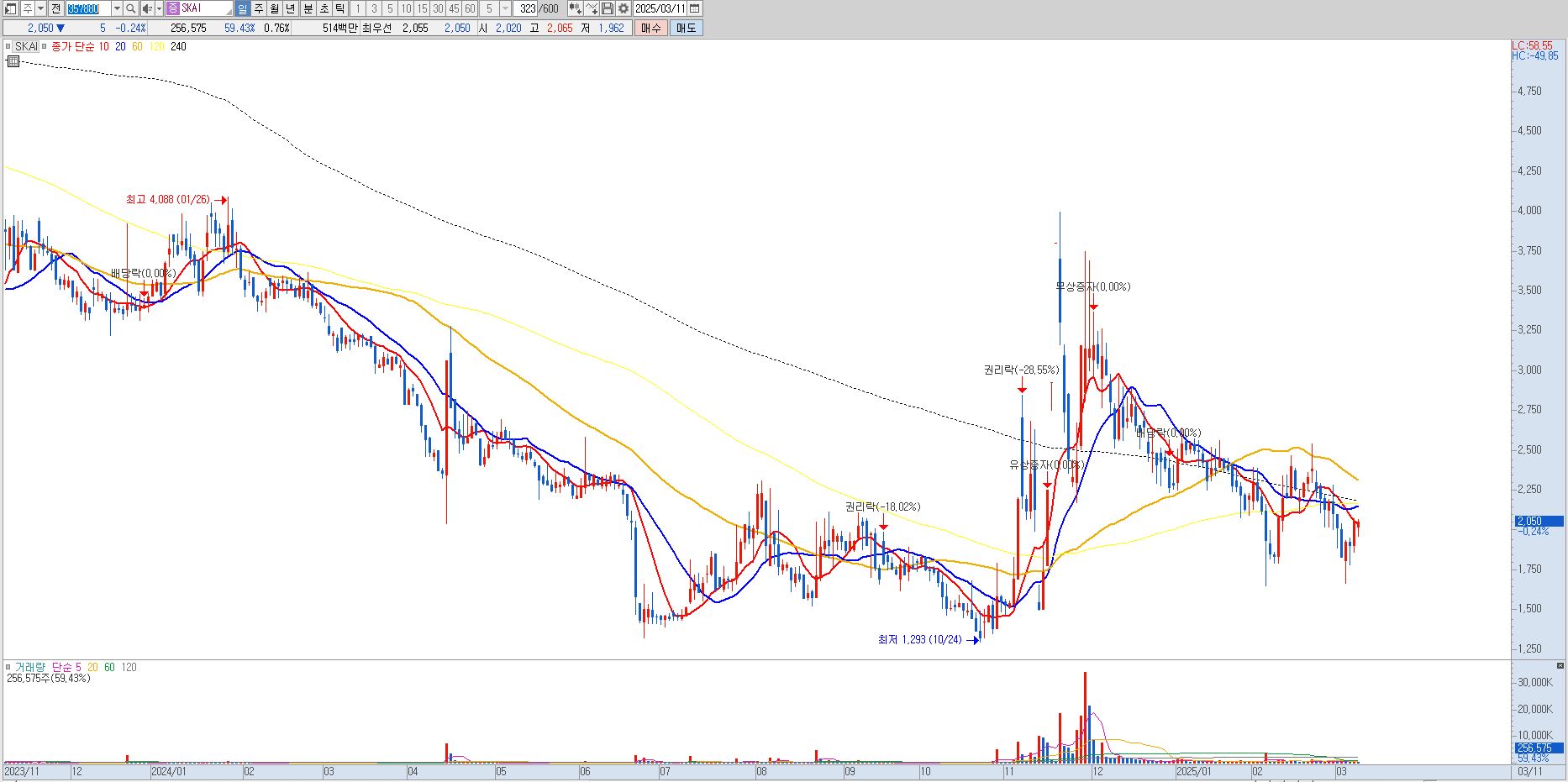Click the compare-chart bars icon with plus
The height and width of the screenshot is (782, 1568).
pos(575,8)
